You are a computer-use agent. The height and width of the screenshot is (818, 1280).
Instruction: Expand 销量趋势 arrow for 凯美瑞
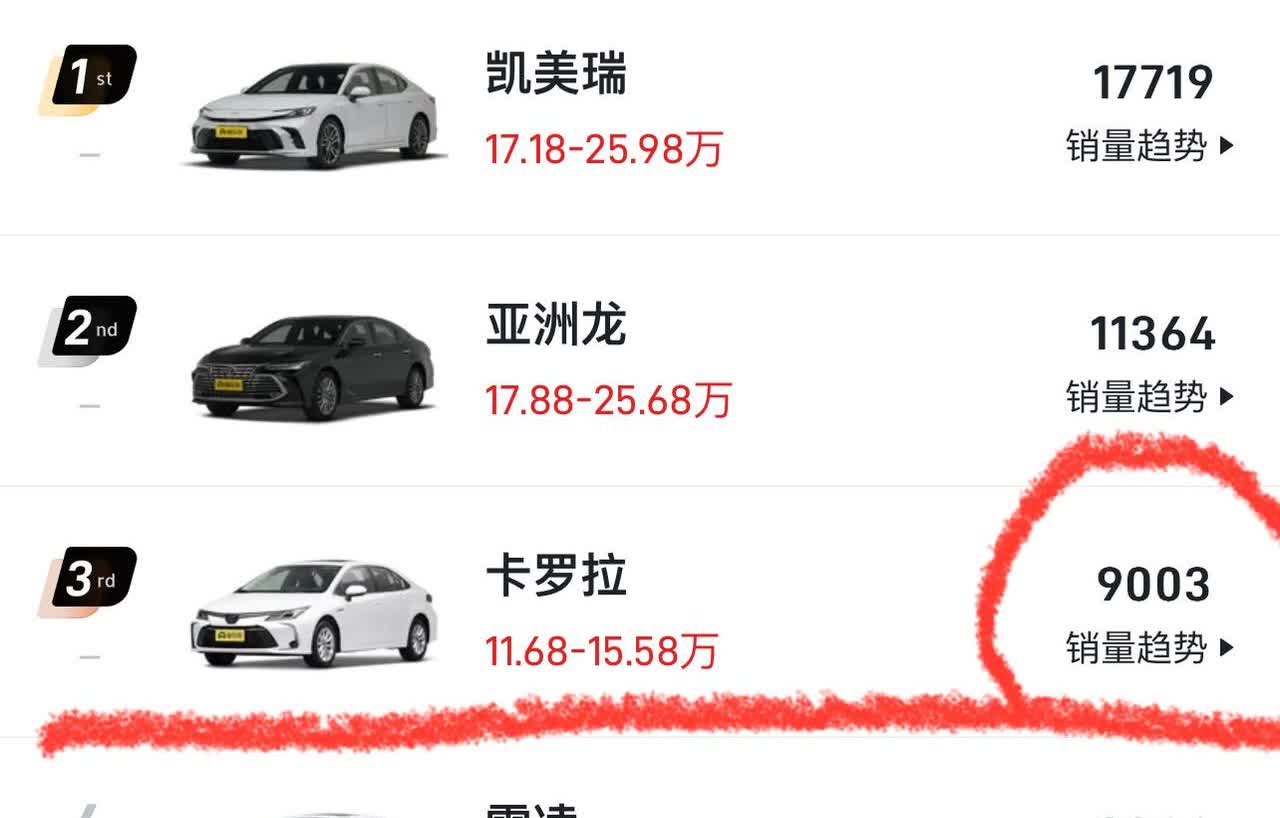(1227, 147)
